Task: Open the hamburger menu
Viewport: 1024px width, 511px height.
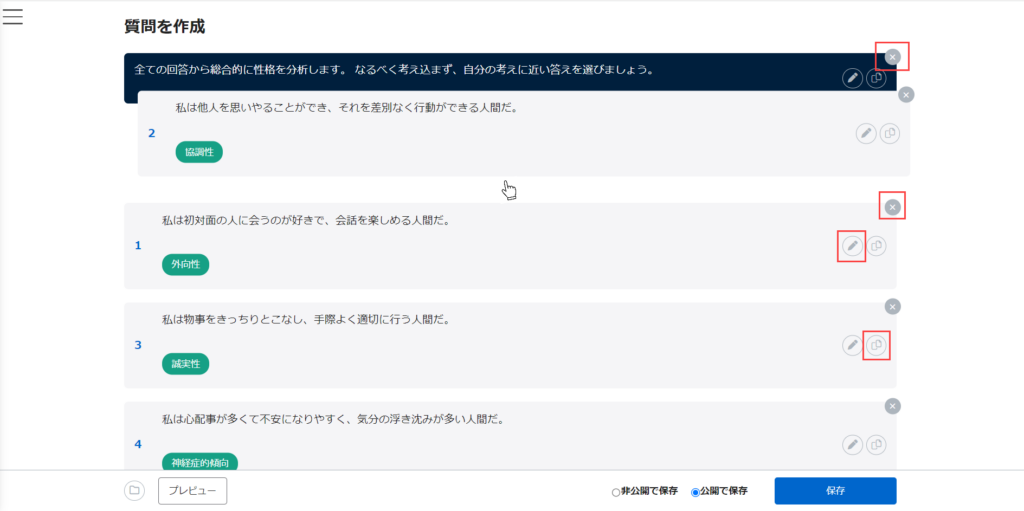Action: pos(12,17)
